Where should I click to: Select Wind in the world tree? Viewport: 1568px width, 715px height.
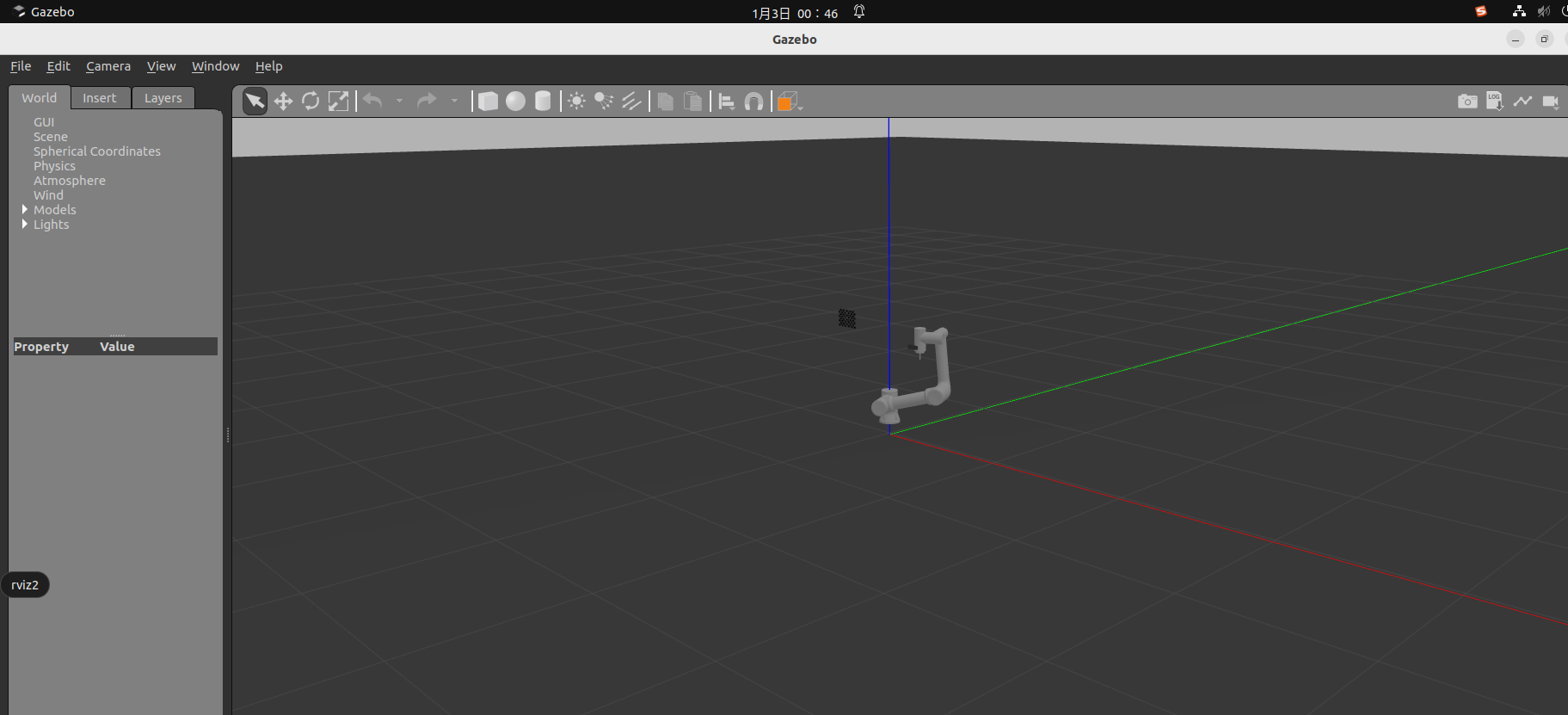pyautogui.click(x=48, y=195)
